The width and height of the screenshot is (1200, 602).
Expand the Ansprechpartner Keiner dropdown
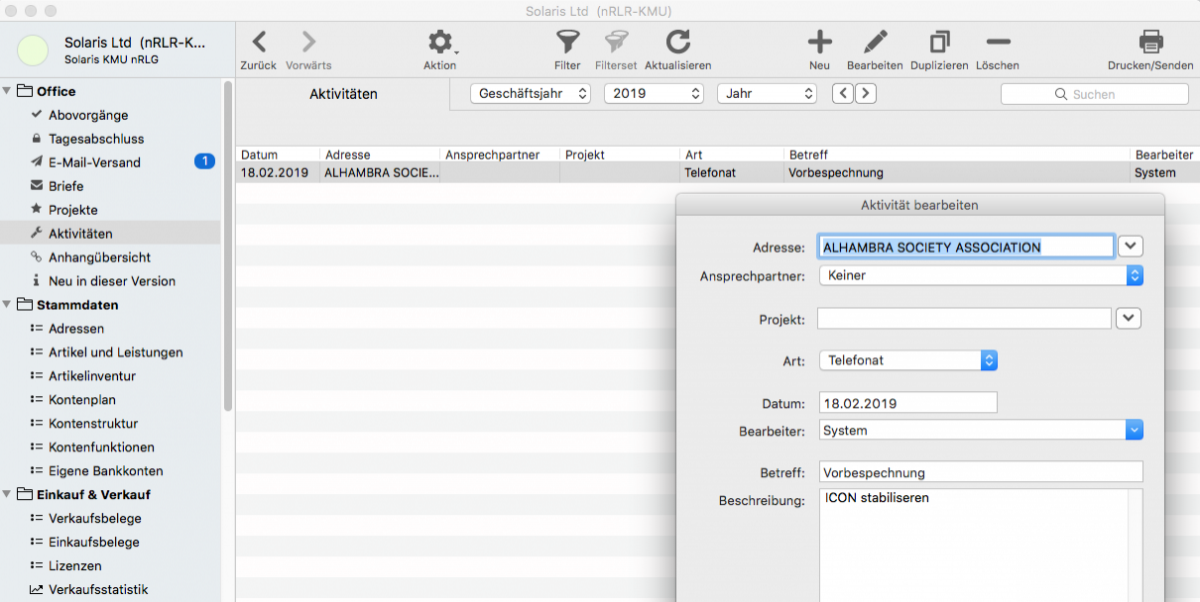click(x=980, y=275)
